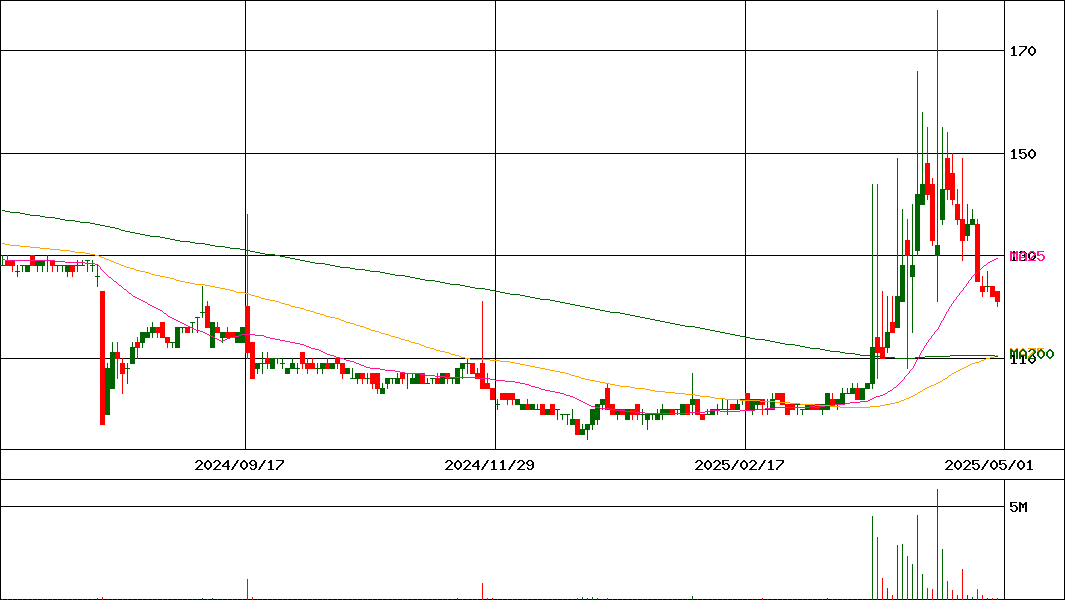Viewport: 1065px width, 600px height.
Task: Click the red volume spike near 2024/11/29
Action: [483, 590]
